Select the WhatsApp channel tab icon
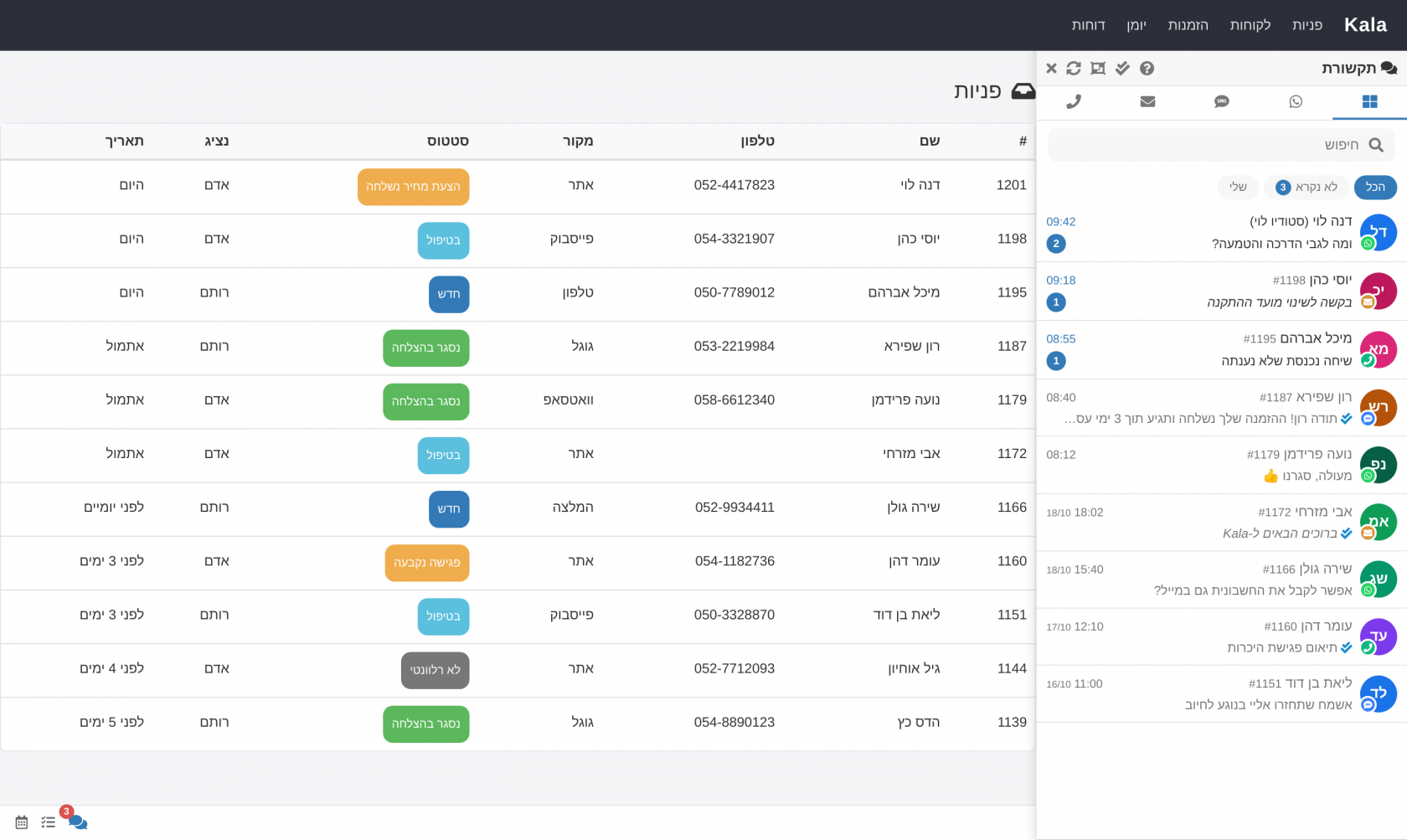This screenshot has width=1407, height=840. (x=1296, y=102)
